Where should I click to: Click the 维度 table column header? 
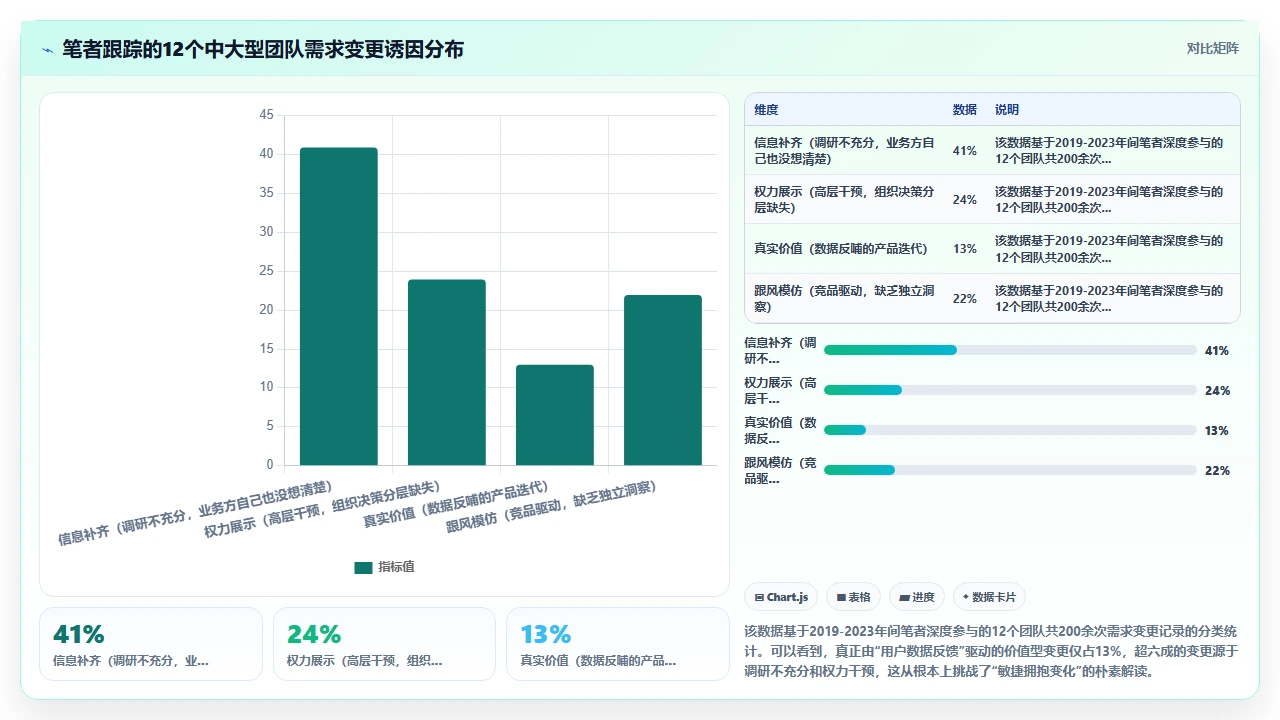click(766, 110)
